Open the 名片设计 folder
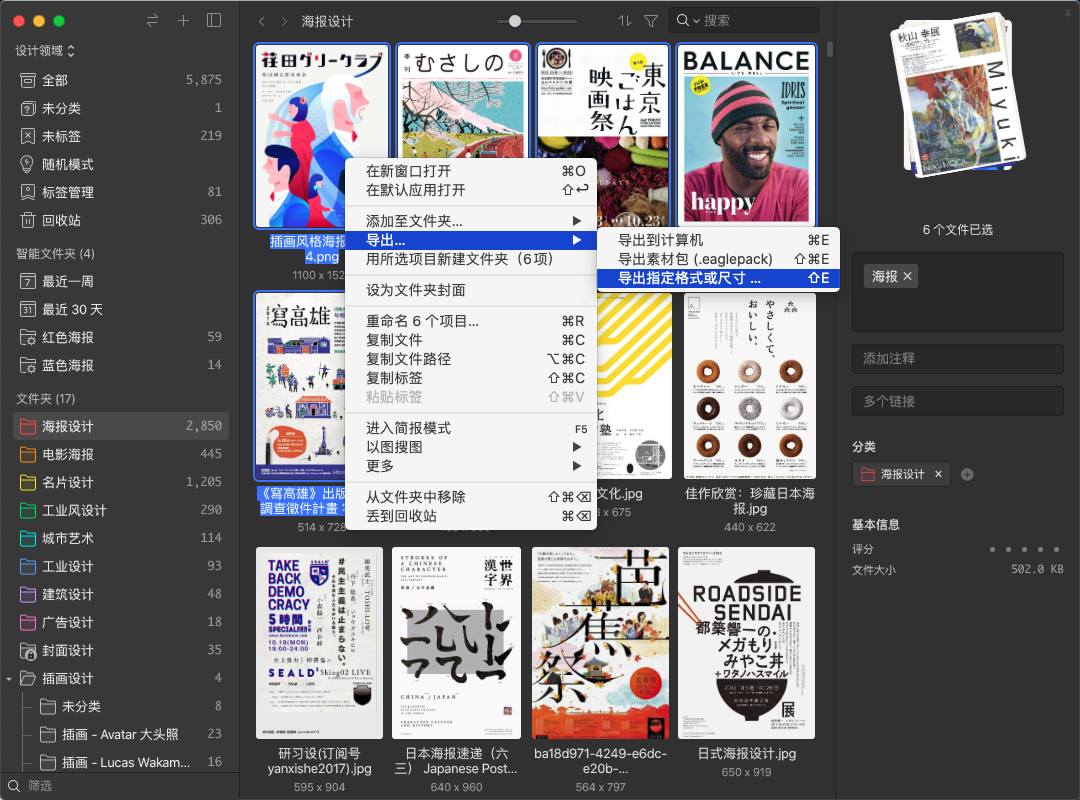Screen dimensions: 1080x800 (121, 482)
